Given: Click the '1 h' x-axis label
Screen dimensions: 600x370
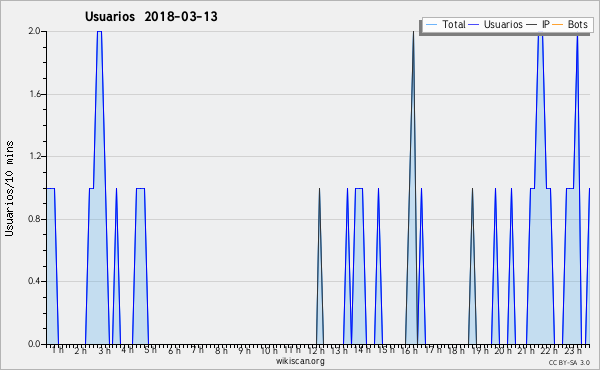Looking at the screenshot, I should point(58,350).
